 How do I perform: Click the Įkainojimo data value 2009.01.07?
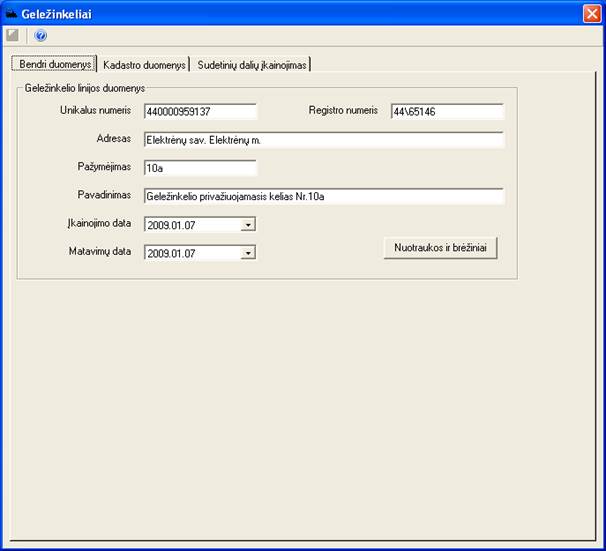pos(171,225)
